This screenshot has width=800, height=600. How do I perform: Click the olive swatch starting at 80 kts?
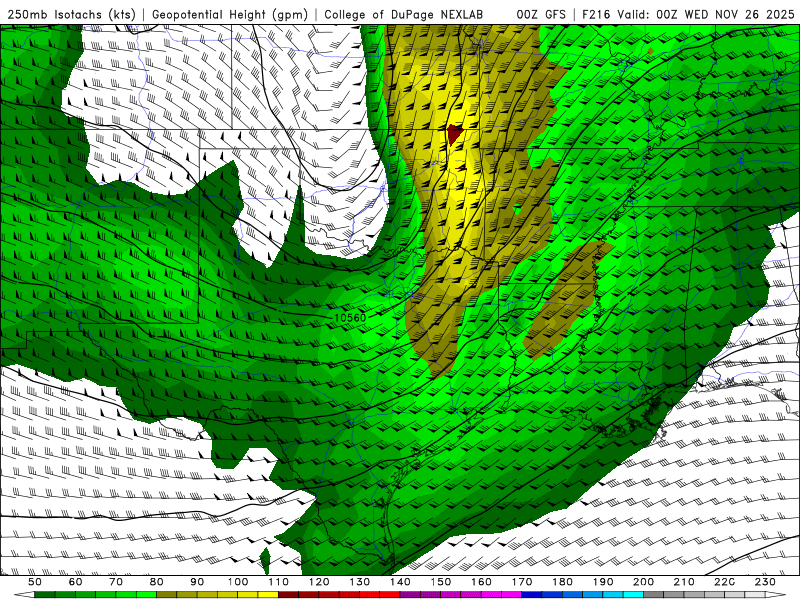click(166, 595)
